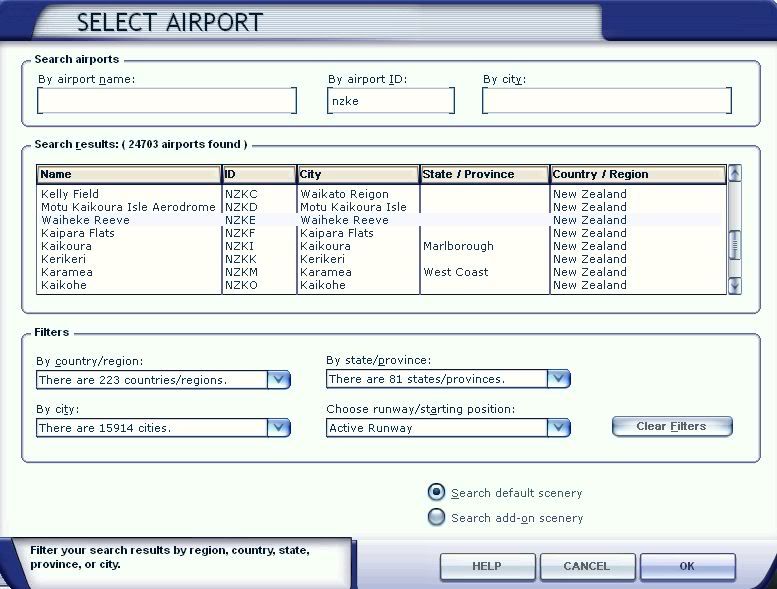Sort results by ID column header

[x=258, y=174]
